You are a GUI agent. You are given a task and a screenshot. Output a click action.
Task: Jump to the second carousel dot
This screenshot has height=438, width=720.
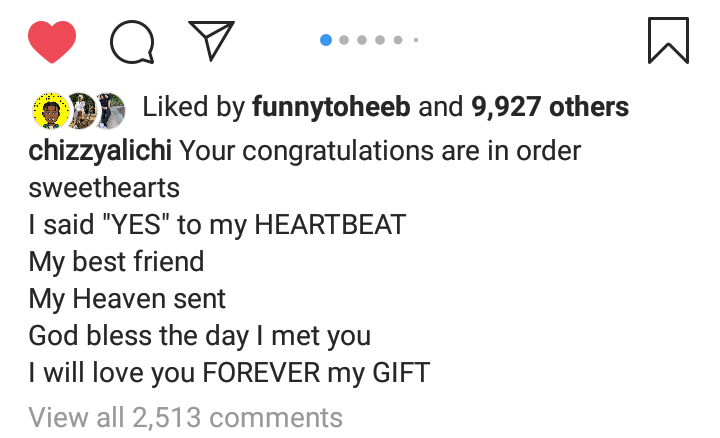(x=345, y=40)
